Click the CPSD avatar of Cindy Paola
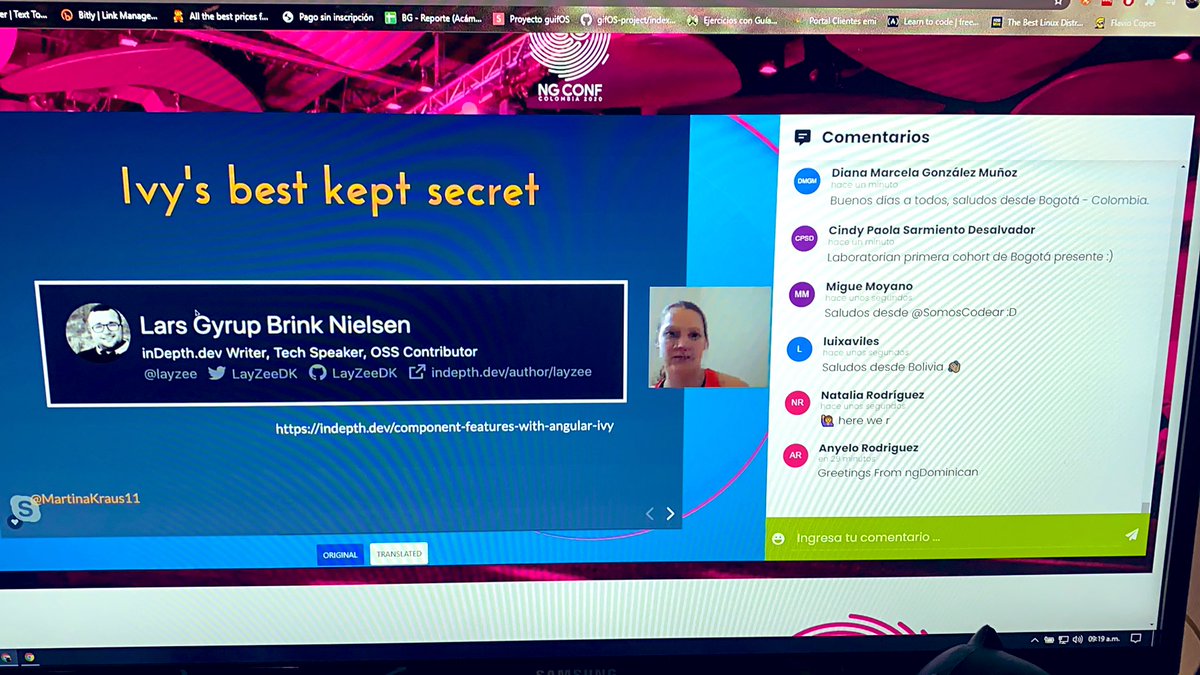 click(x=804, y=238)
